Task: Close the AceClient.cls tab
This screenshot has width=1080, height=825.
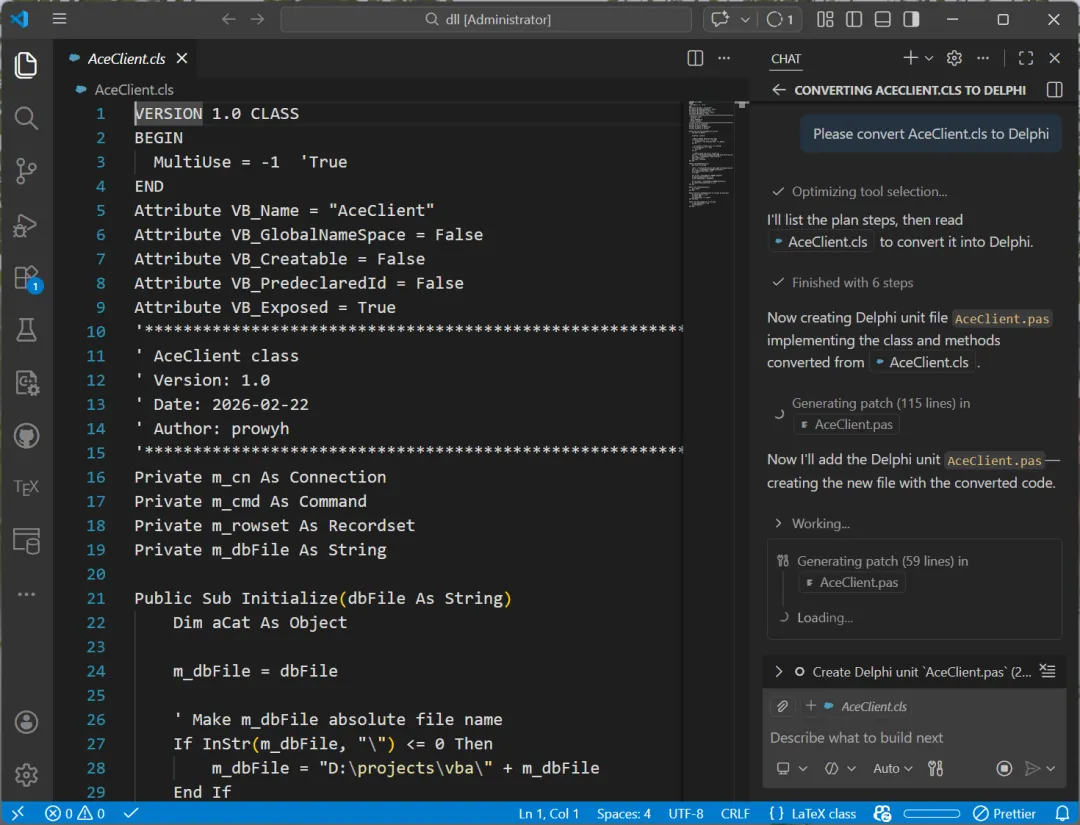Action: tap(182, 59)
